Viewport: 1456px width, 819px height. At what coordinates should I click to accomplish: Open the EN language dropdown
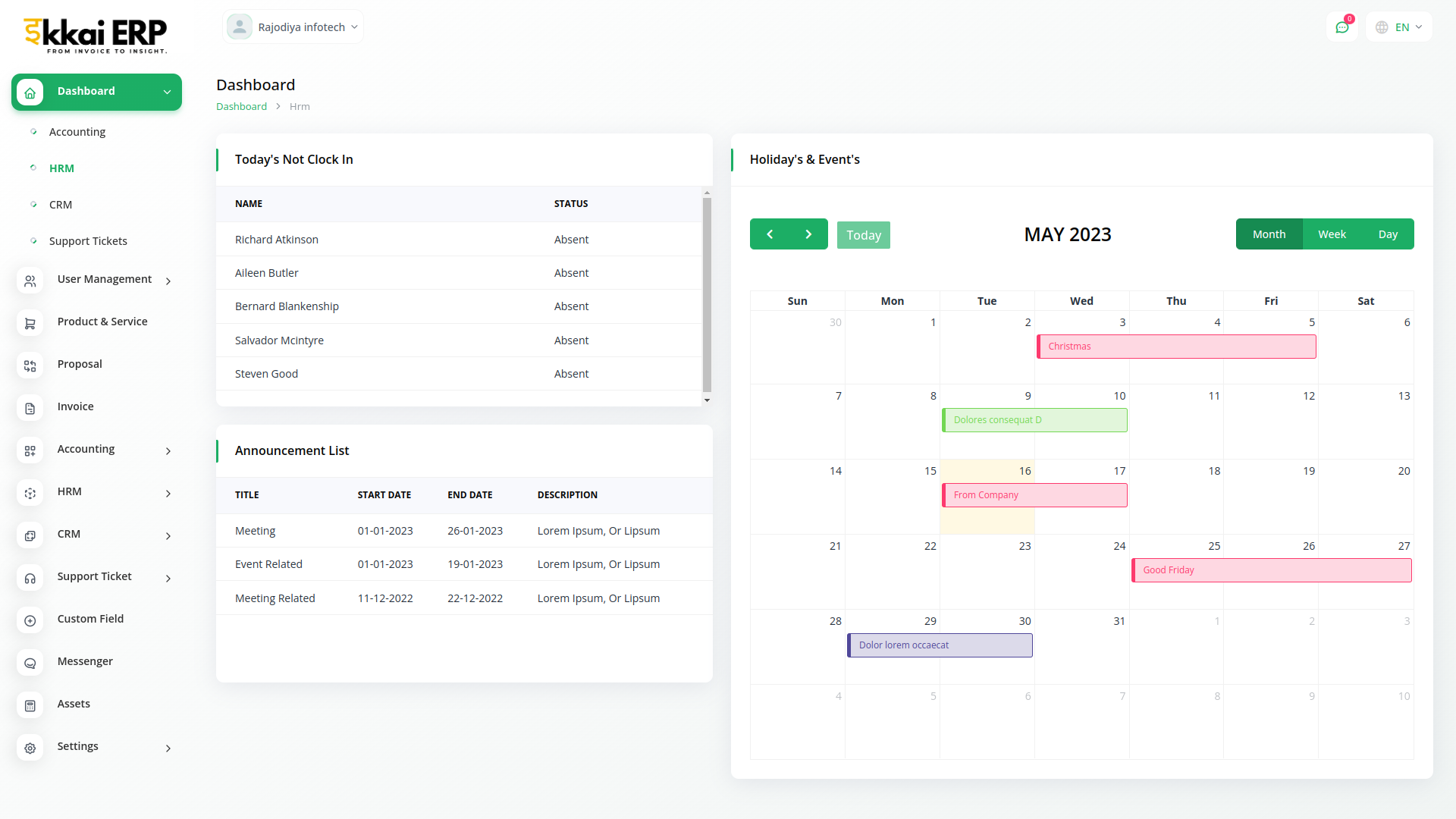[1399, 27]
